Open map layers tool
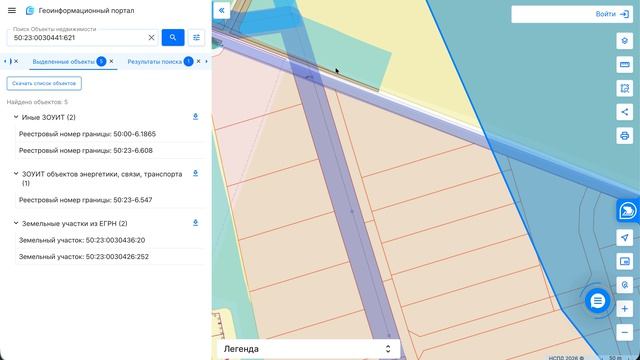The height and width of the screenshot is (360, 640). click(624, 41)
